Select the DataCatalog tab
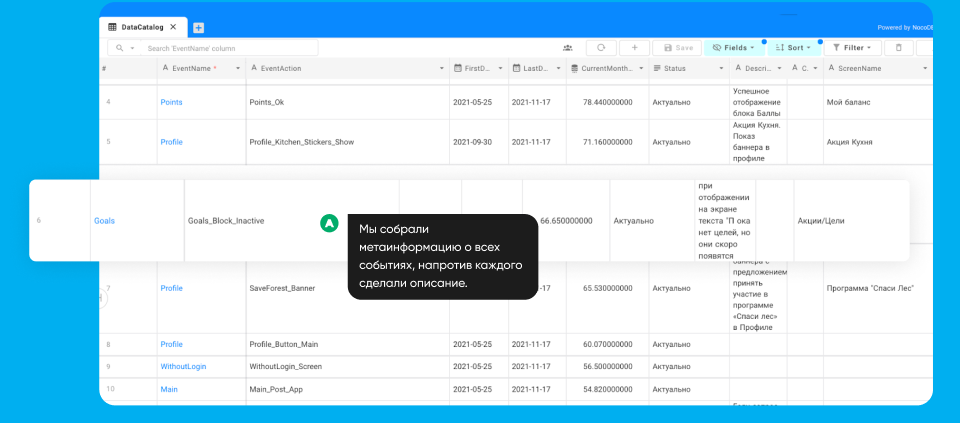This screenshot has width=960, height=423. pos(140,28)
